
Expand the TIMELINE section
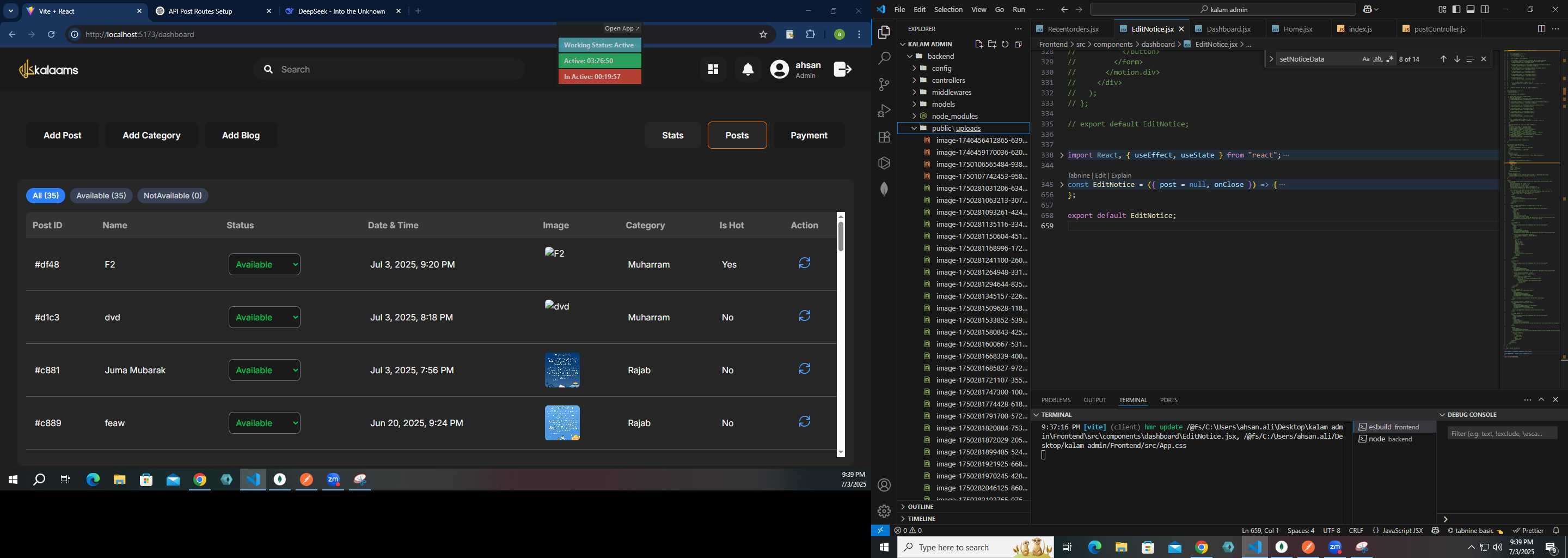pos(964,518)
